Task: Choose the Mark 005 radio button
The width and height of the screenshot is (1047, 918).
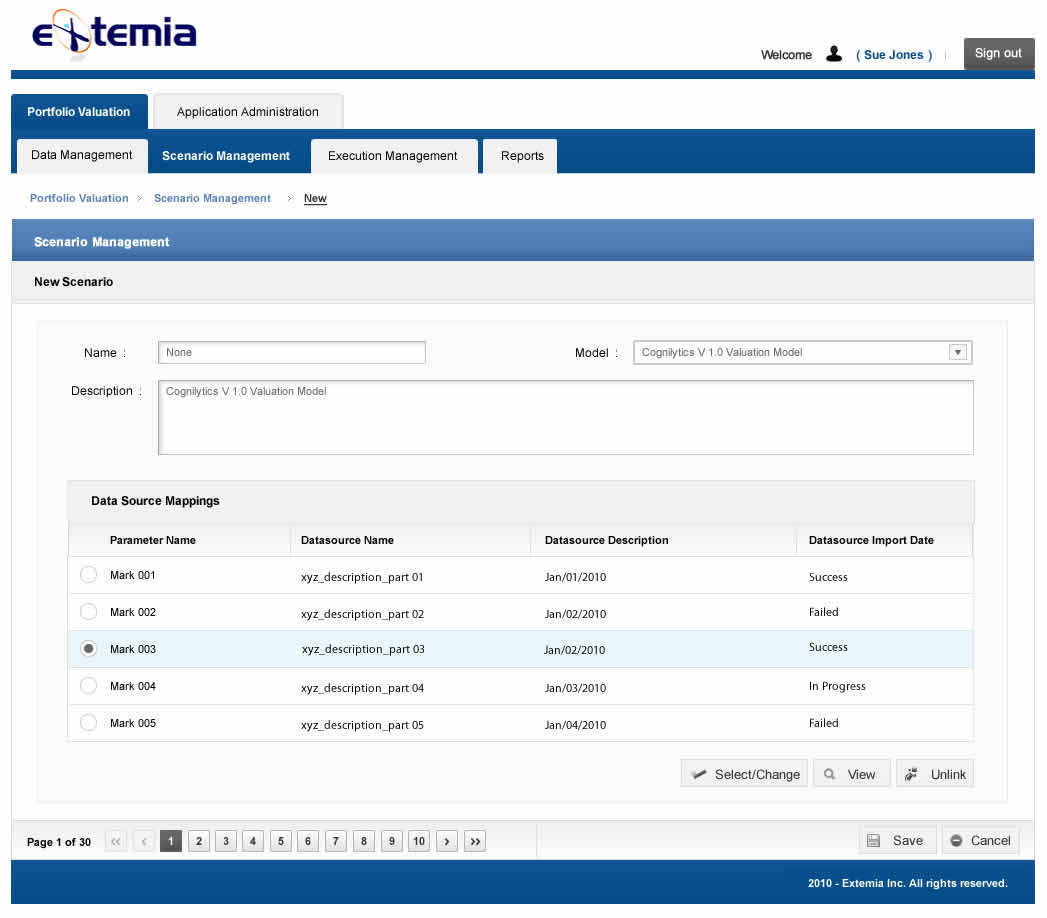Action: tap(88, 722)
